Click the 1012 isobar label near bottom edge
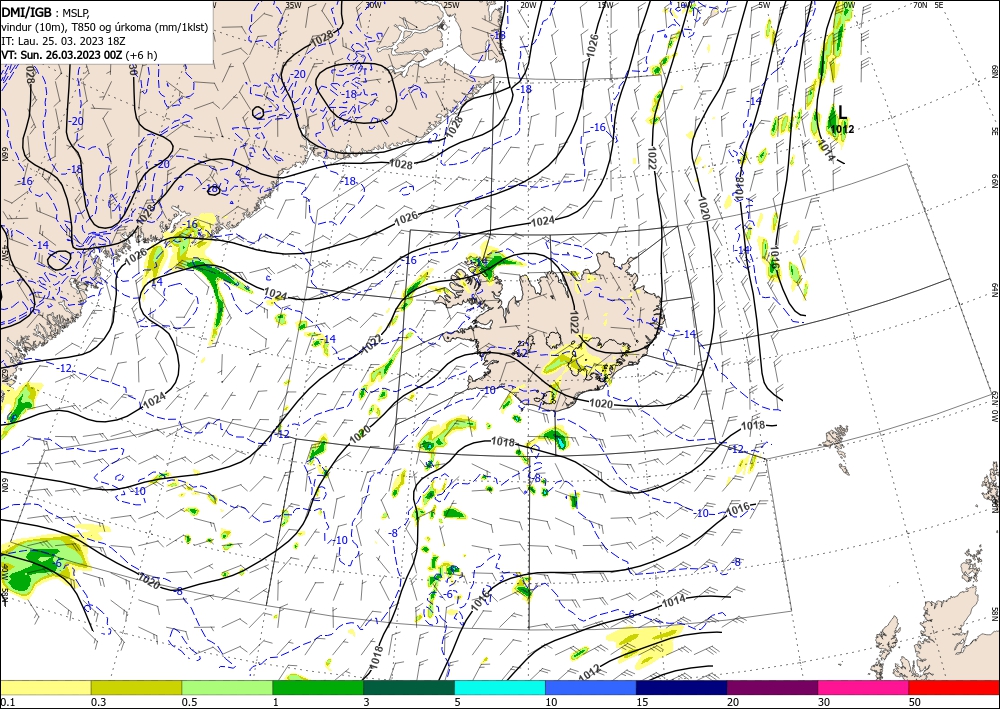 [x=589, y=671]
